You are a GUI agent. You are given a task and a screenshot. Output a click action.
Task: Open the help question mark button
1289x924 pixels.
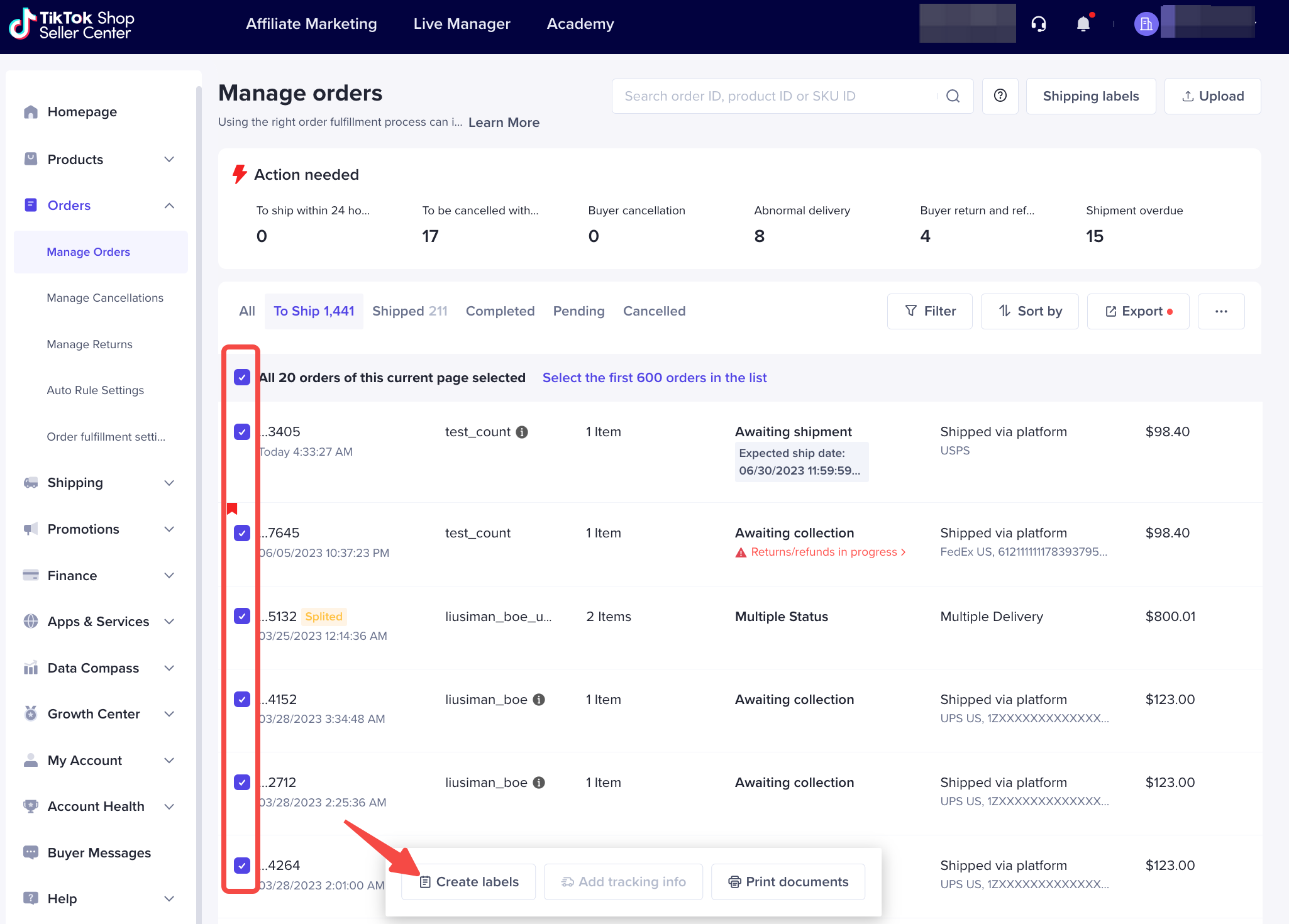click(x=1000, y=96)
